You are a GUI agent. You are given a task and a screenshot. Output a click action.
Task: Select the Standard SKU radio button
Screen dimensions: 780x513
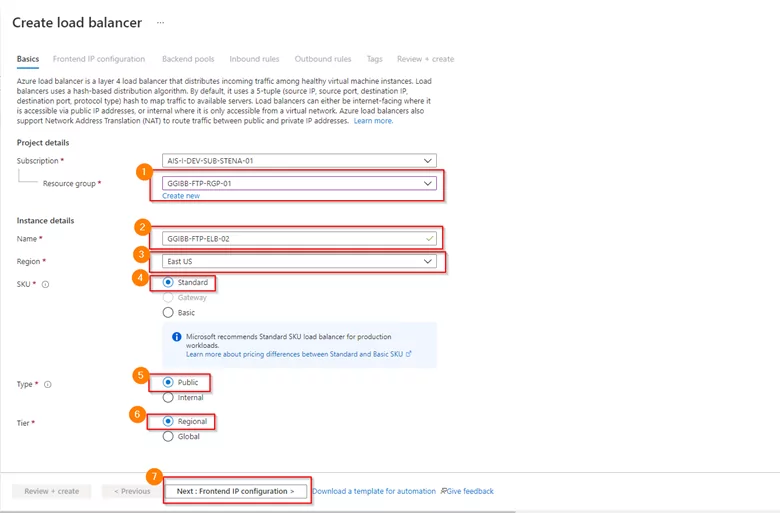[168, 282]
